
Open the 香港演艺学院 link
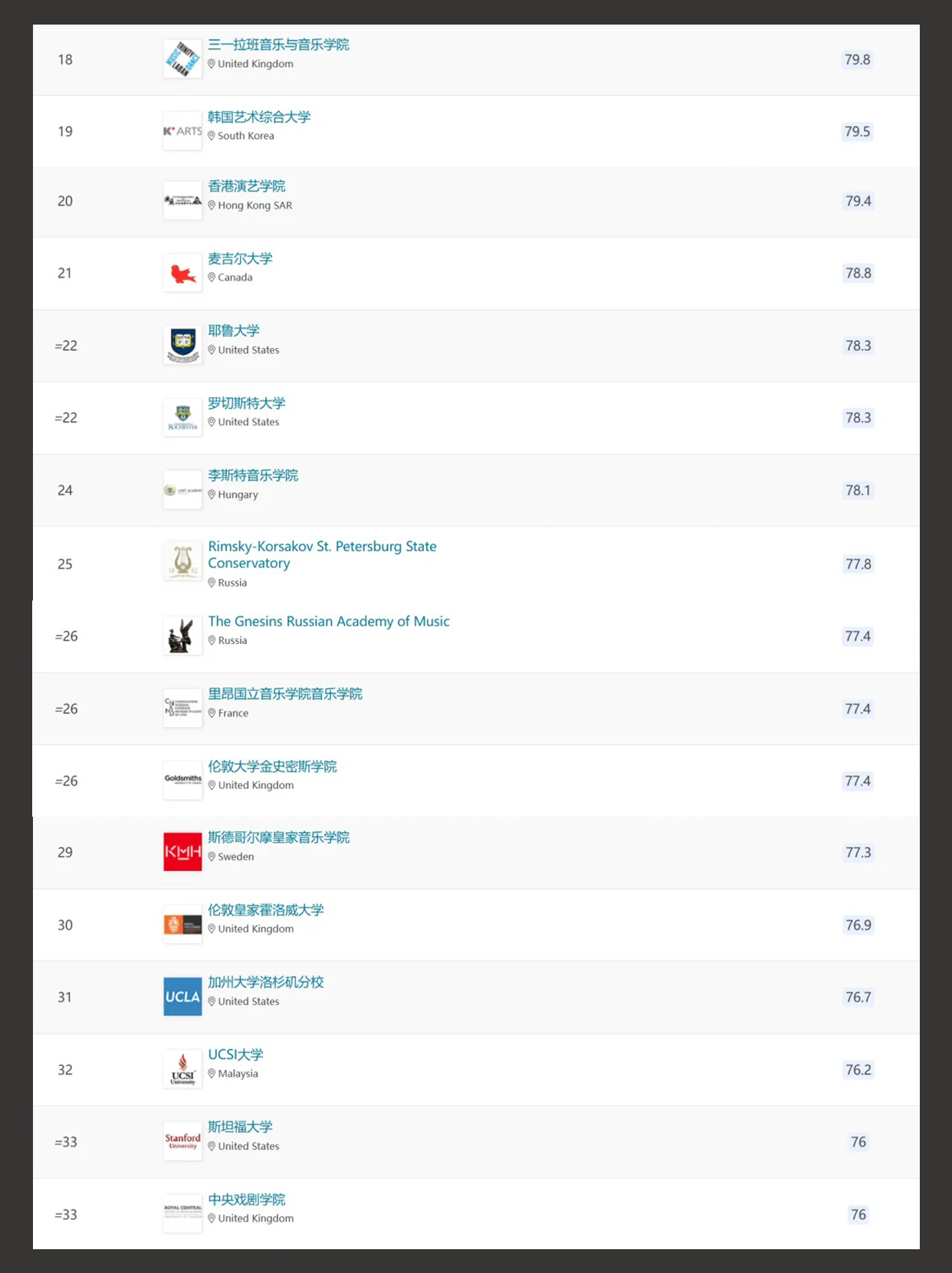tap(247, 186)
